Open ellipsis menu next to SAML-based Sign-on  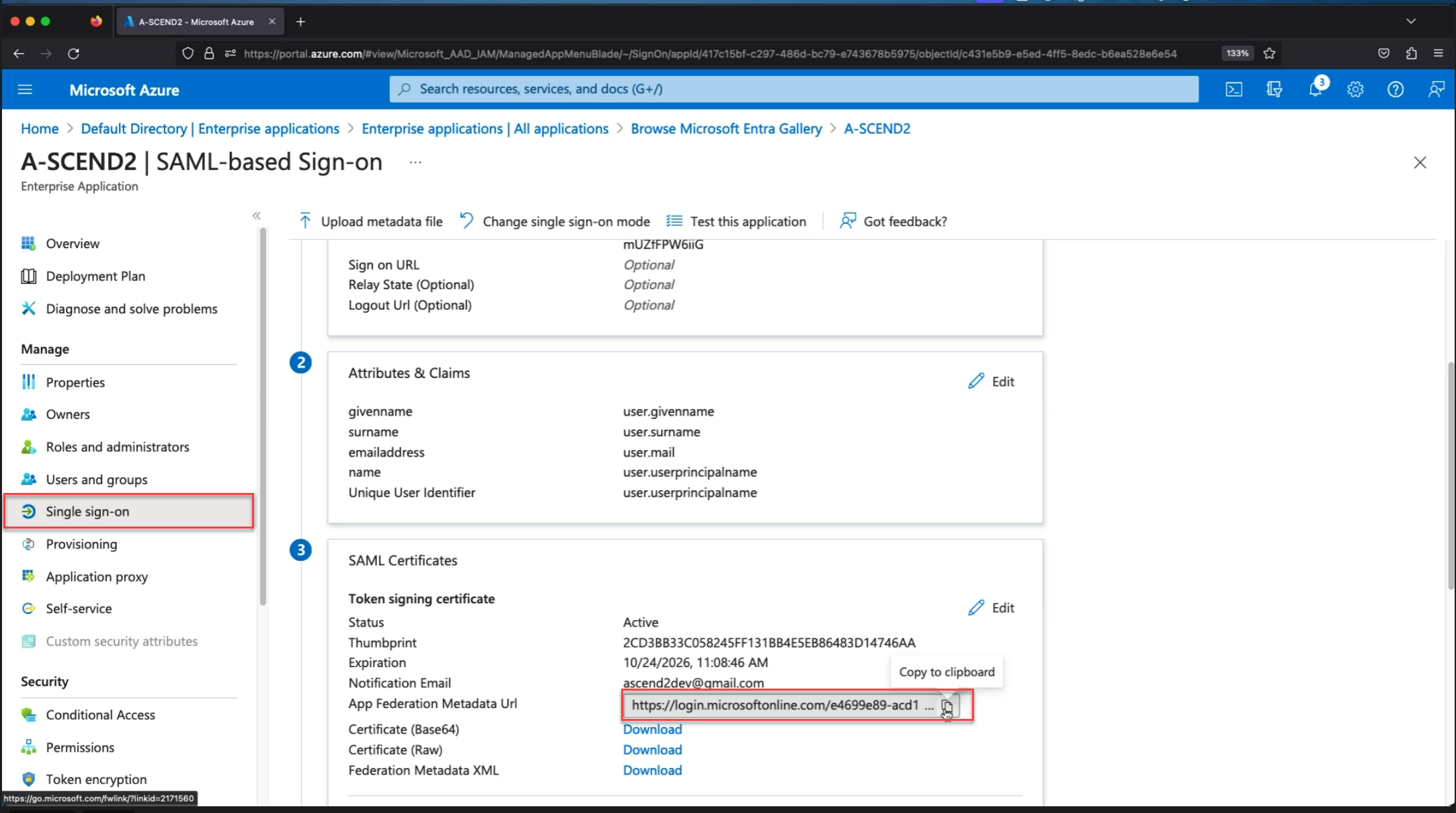tap(415, 162)
